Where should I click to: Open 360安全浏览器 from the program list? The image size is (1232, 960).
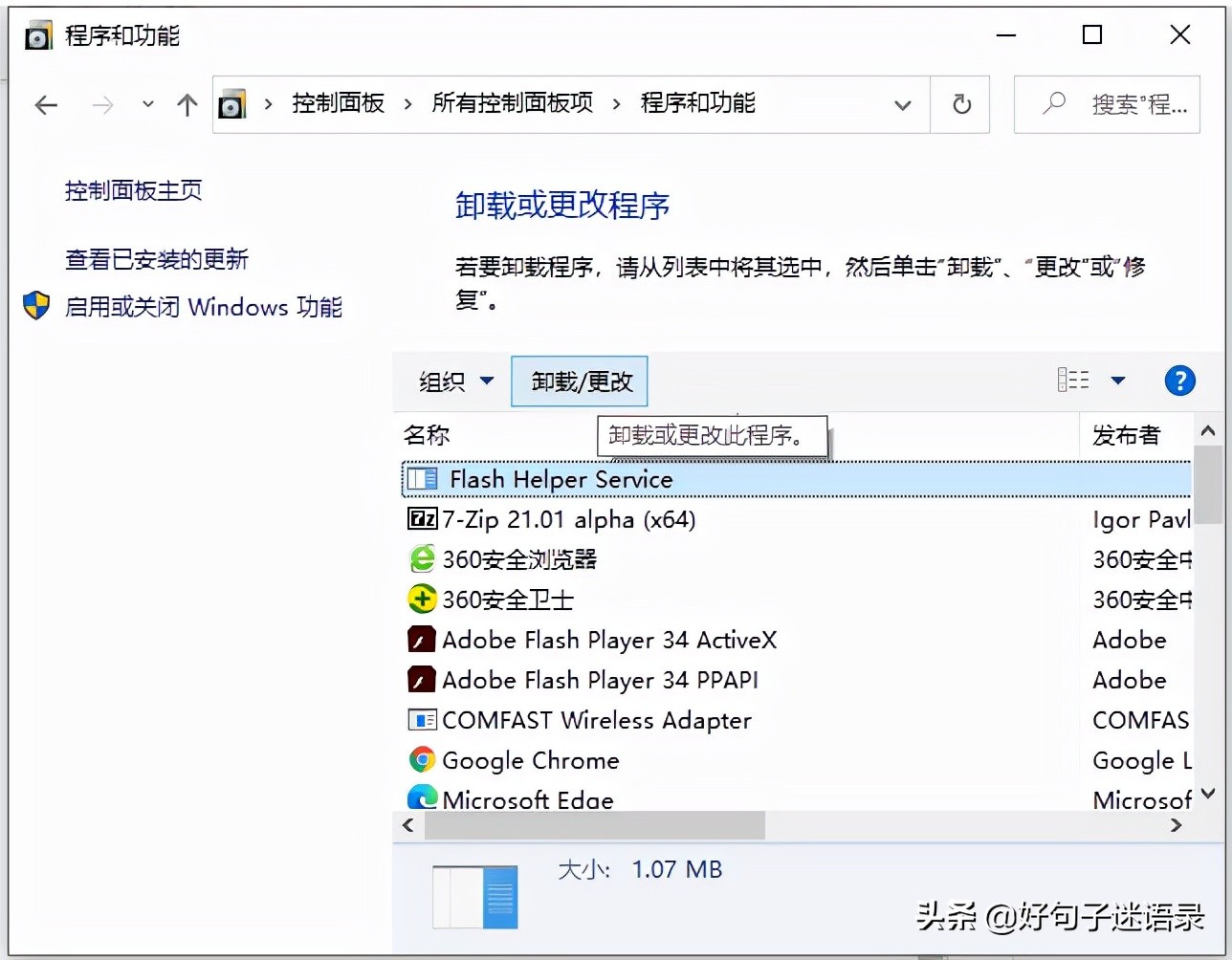point(422,559)
